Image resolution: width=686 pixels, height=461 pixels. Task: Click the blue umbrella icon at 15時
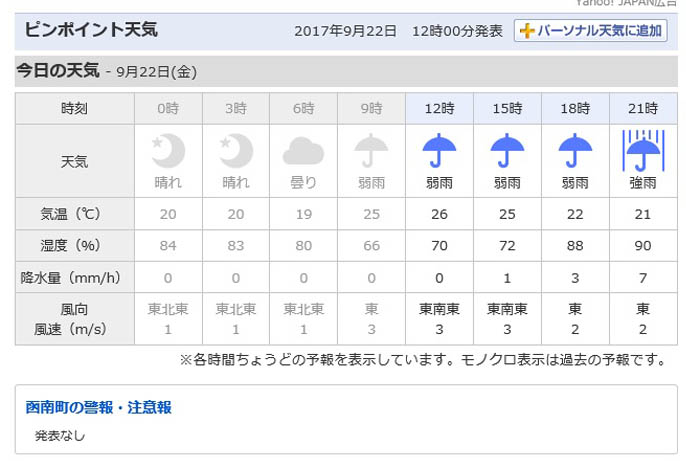[507, 151]
